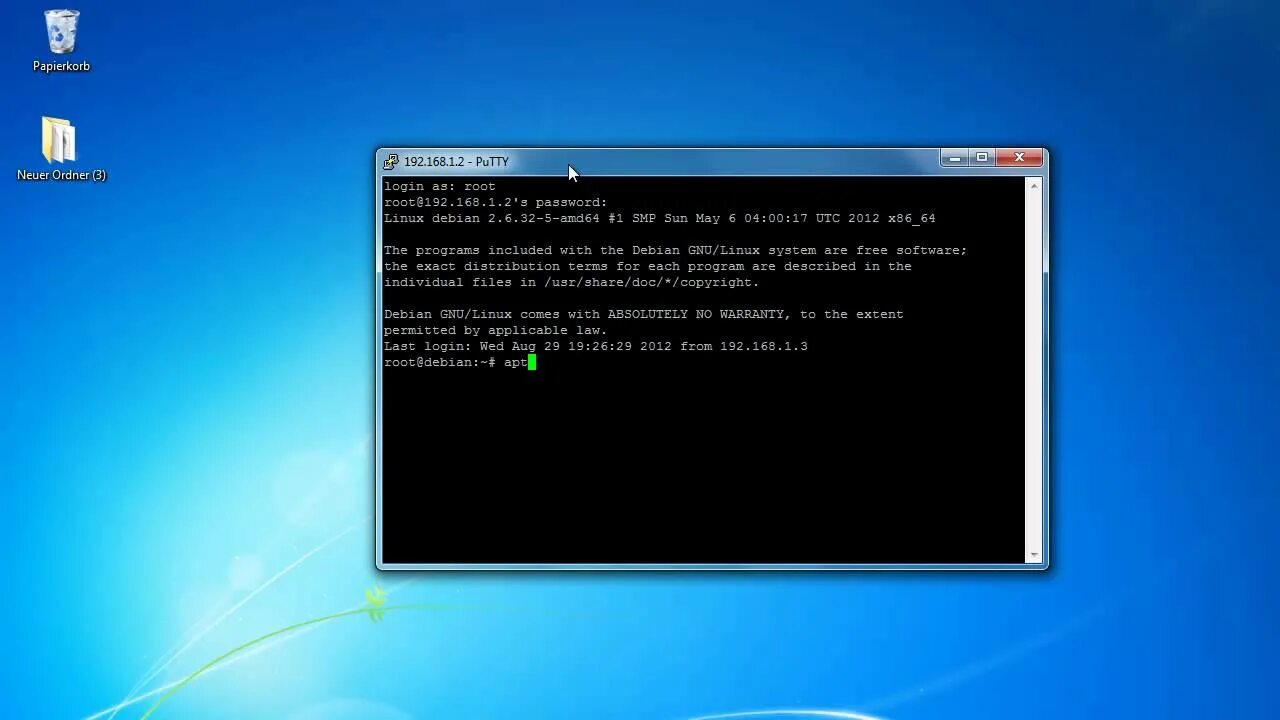Click the PuTTY title bar text

pyautogui.click(x=456, y=161)
